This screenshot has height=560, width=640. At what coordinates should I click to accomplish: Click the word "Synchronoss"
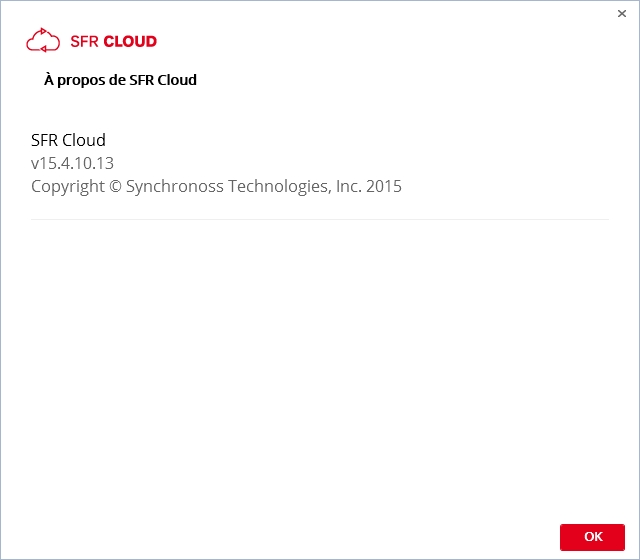pos(174,186)
